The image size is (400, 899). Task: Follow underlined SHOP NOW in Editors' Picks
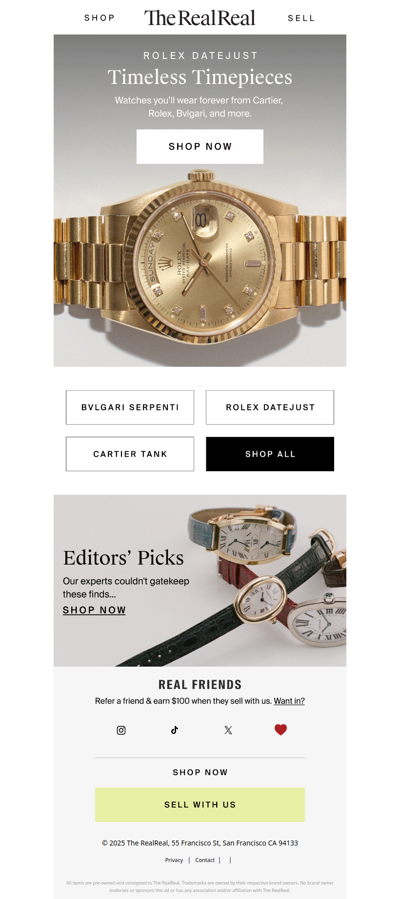(94, 610)
